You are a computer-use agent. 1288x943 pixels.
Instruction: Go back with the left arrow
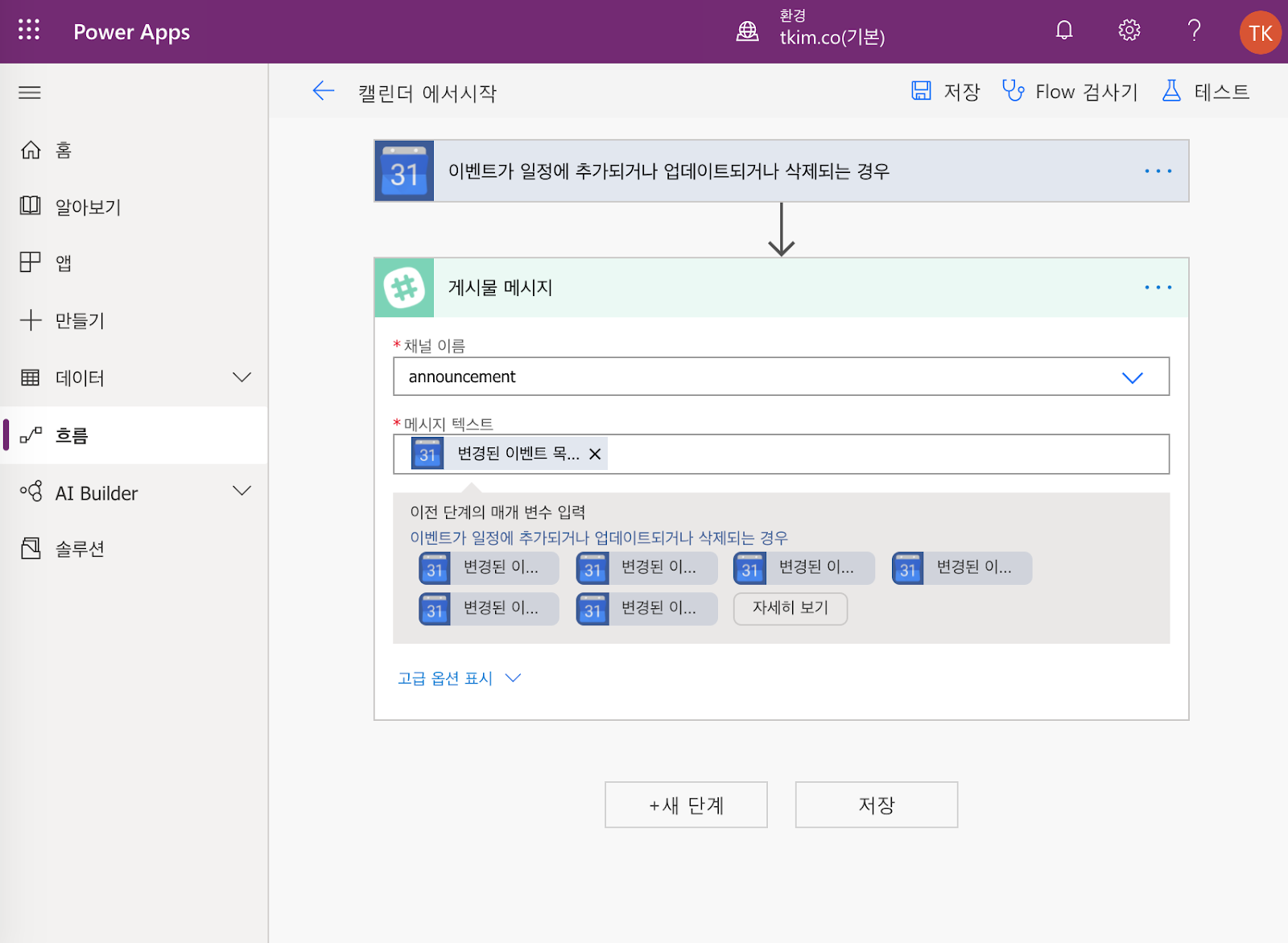coord(324,91)
